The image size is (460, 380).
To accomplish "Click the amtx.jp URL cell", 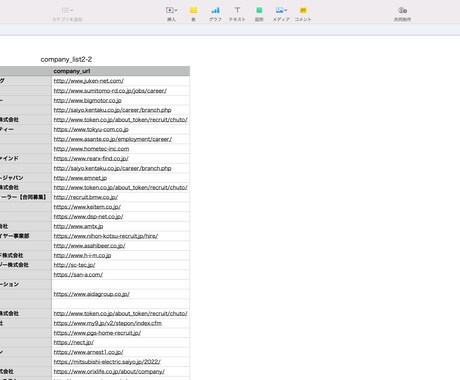I will 121,226.
